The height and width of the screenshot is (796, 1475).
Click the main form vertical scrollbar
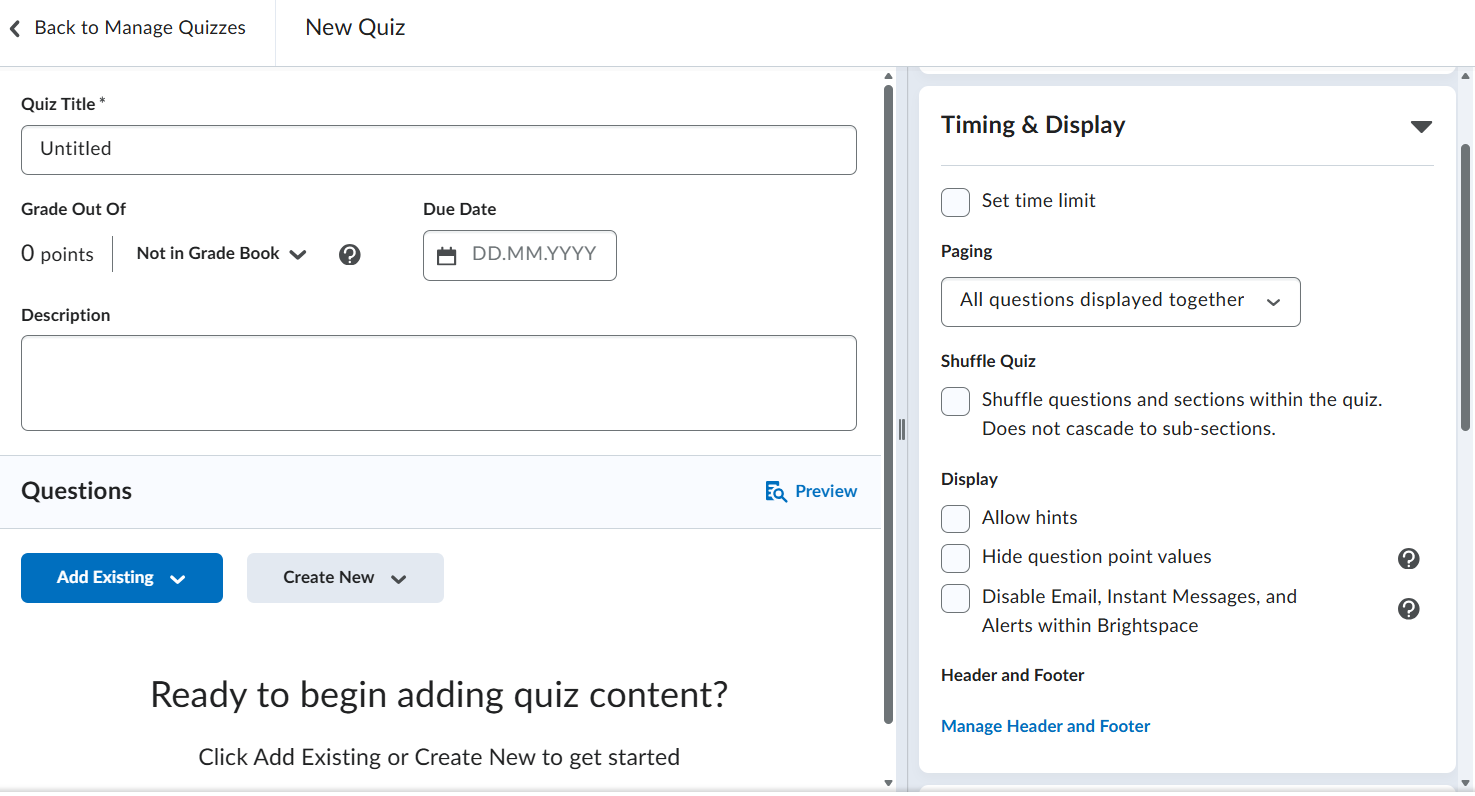pyautogui.click(x=888, y=400)
